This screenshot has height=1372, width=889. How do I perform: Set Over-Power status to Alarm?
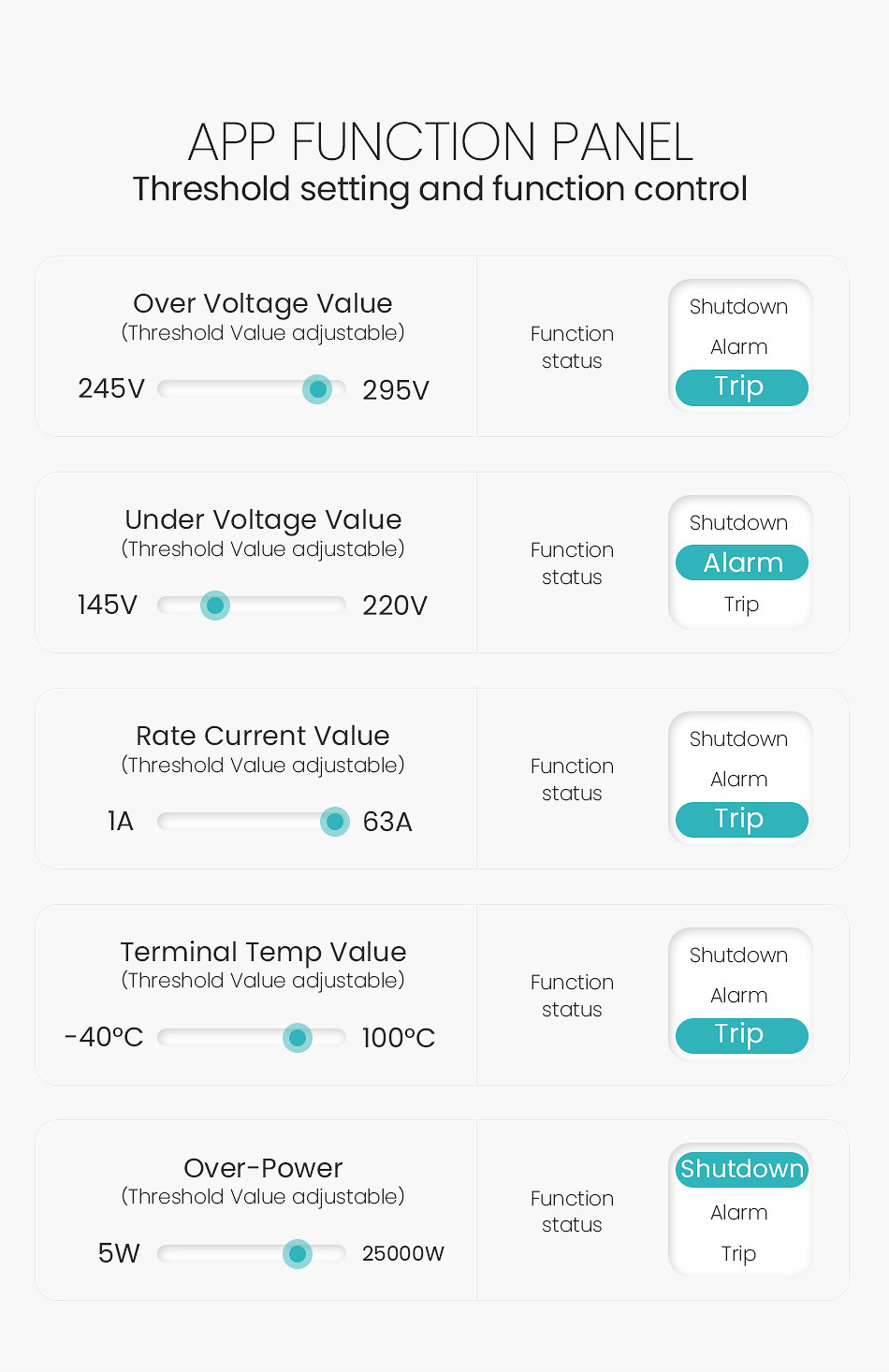(739, 1213)
